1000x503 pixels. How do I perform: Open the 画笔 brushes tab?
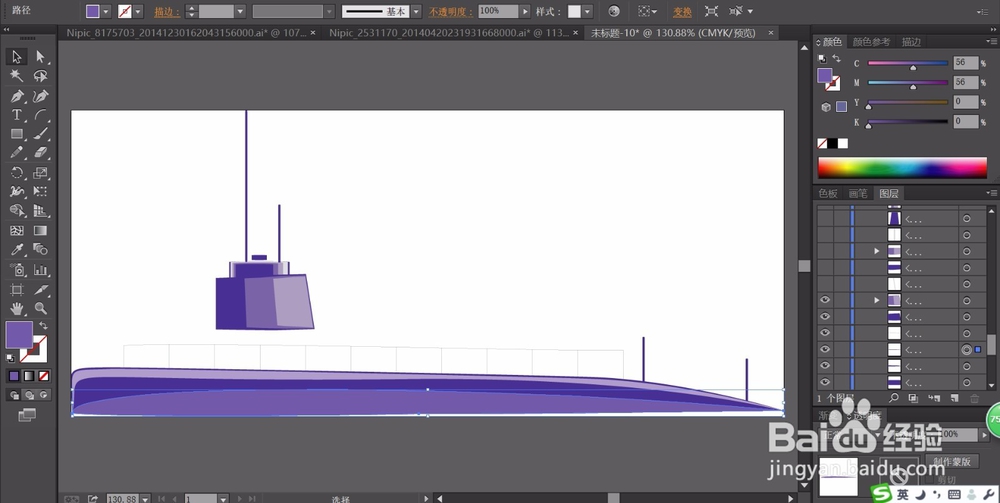tap(858, 193)
